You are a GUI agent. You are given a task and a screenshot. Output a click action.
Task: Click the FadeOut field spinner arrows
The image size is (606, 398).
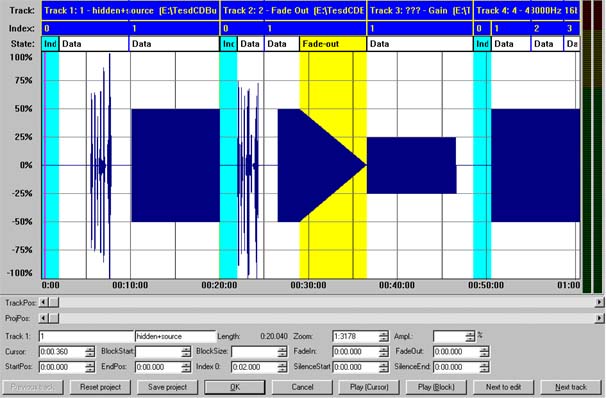(x=484, y=352)
